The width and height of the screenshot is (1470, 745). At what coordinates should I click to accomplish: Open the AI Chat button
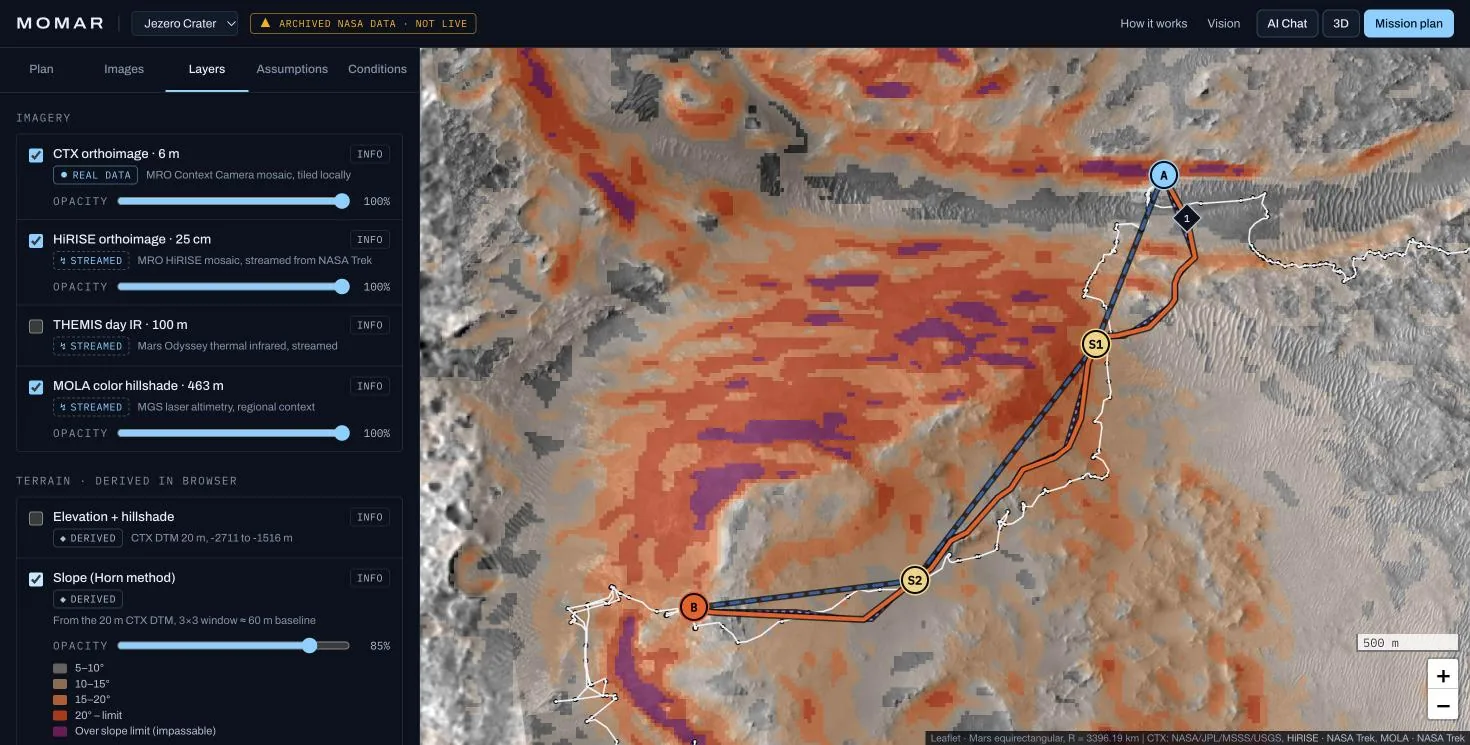click(x=1287, y=23)
